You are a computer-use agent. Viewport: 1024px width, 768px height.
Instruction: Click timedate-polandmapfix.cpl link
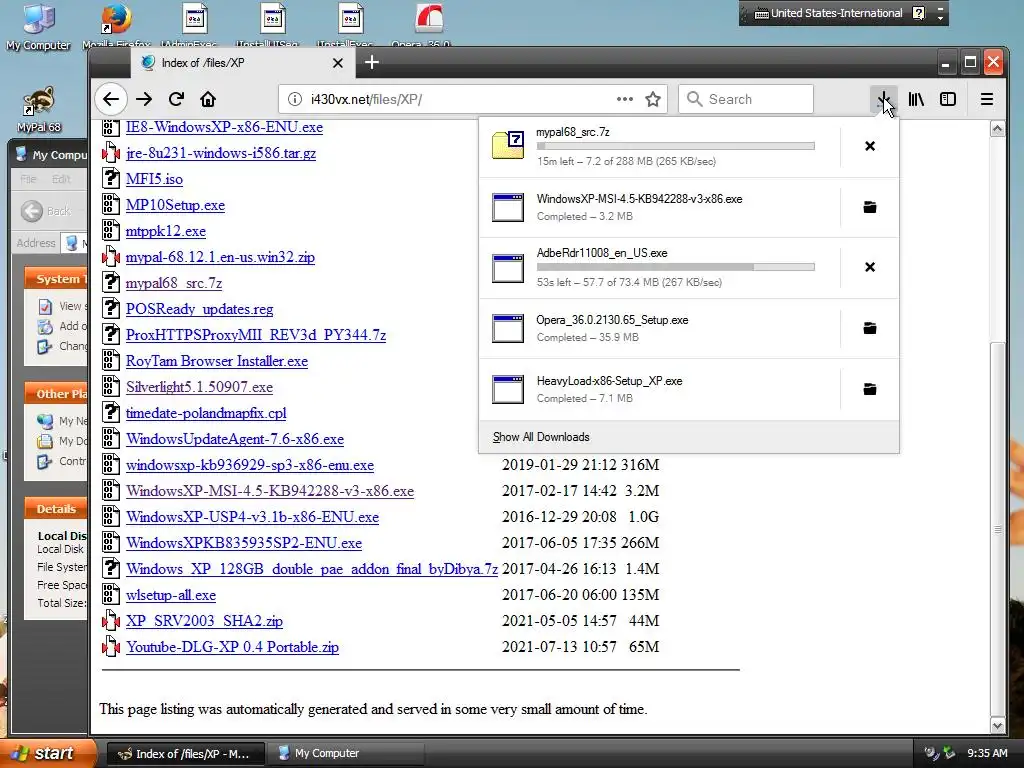(x=206, y=413)
